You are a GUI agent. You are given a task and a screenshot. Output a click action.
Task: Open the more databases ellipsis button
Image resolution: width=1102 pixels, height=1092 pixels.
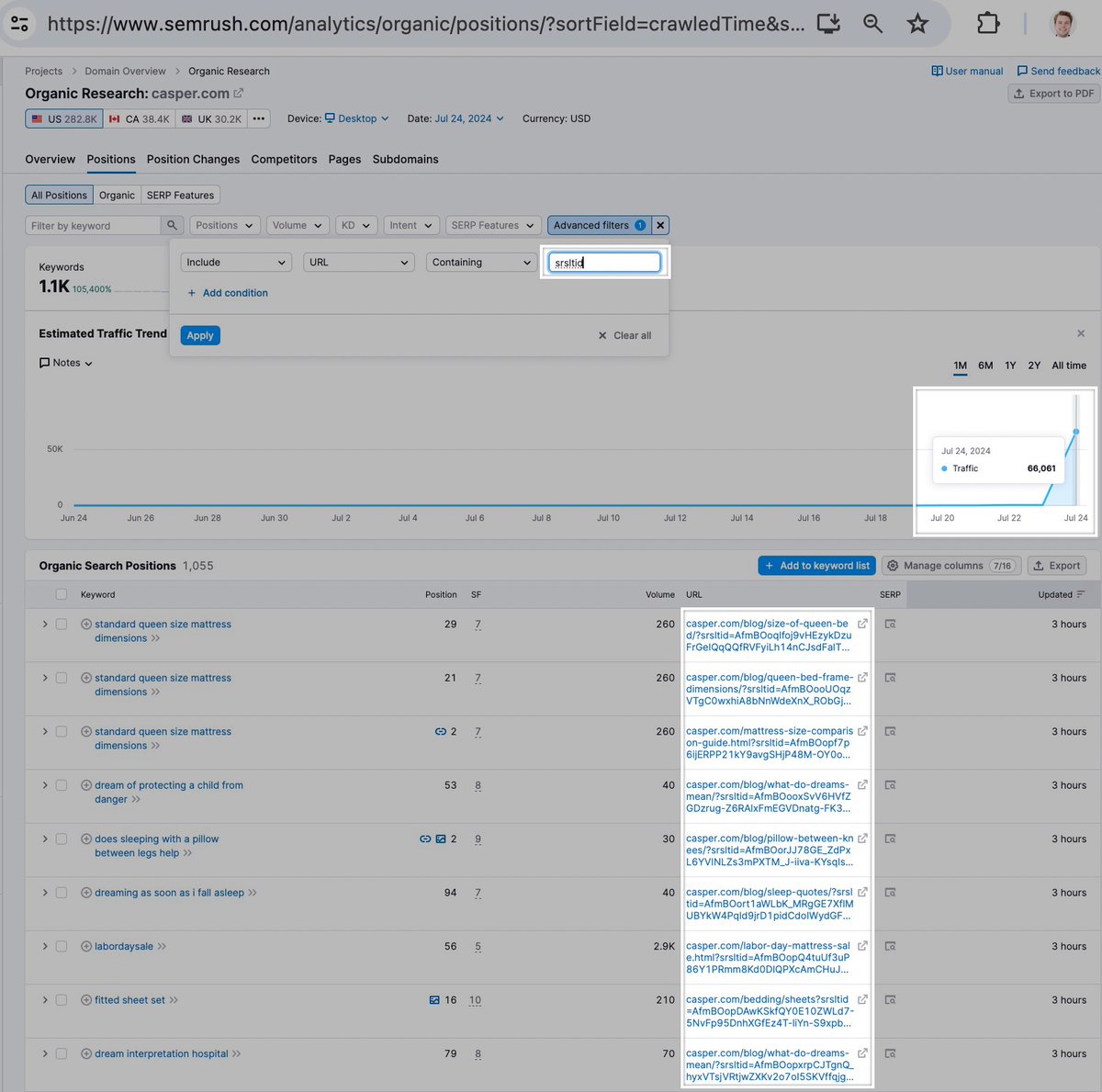[259, 118]
